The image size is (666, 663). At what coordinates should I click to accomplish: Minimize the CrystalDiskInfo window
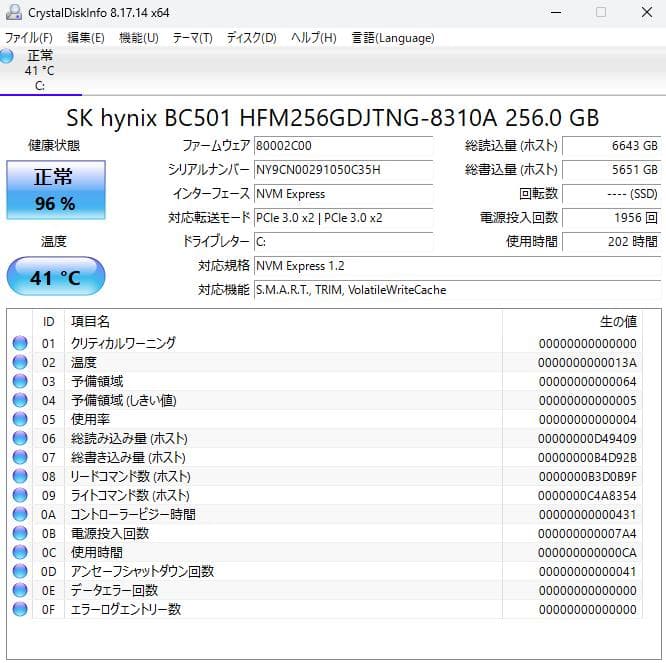point(556,12)
